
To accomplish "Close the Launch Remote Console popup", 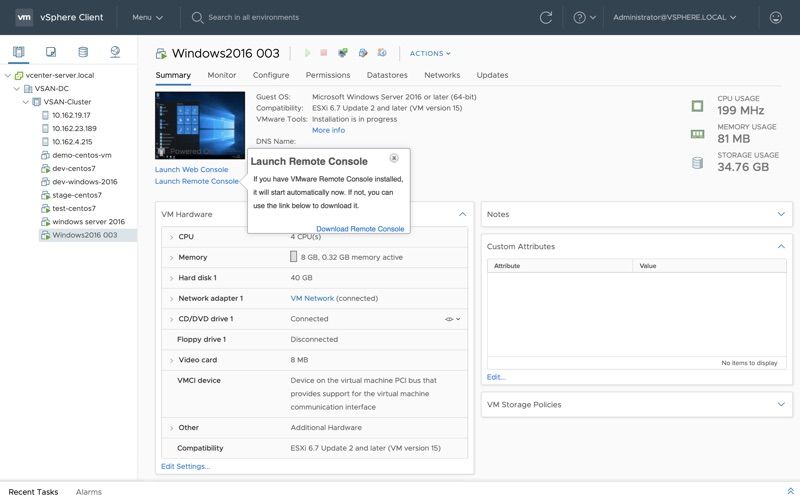I will [x=394, y=158].
